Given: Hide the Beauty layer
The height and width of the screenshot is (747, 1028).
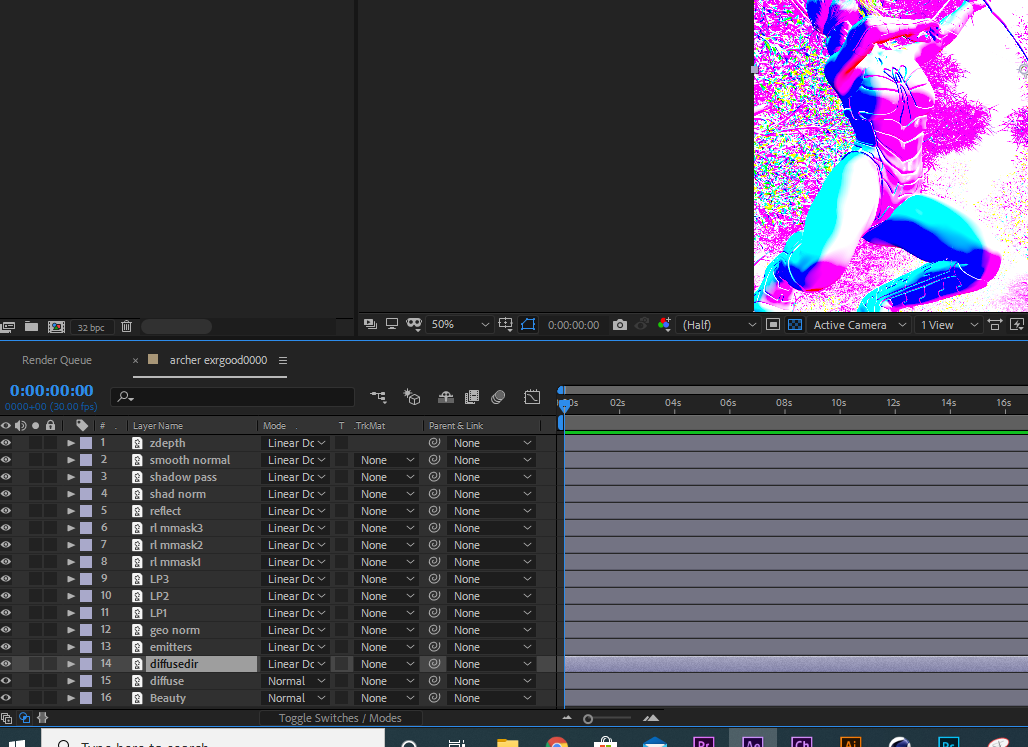Looking at the screenshot, I should pos(6,698).
